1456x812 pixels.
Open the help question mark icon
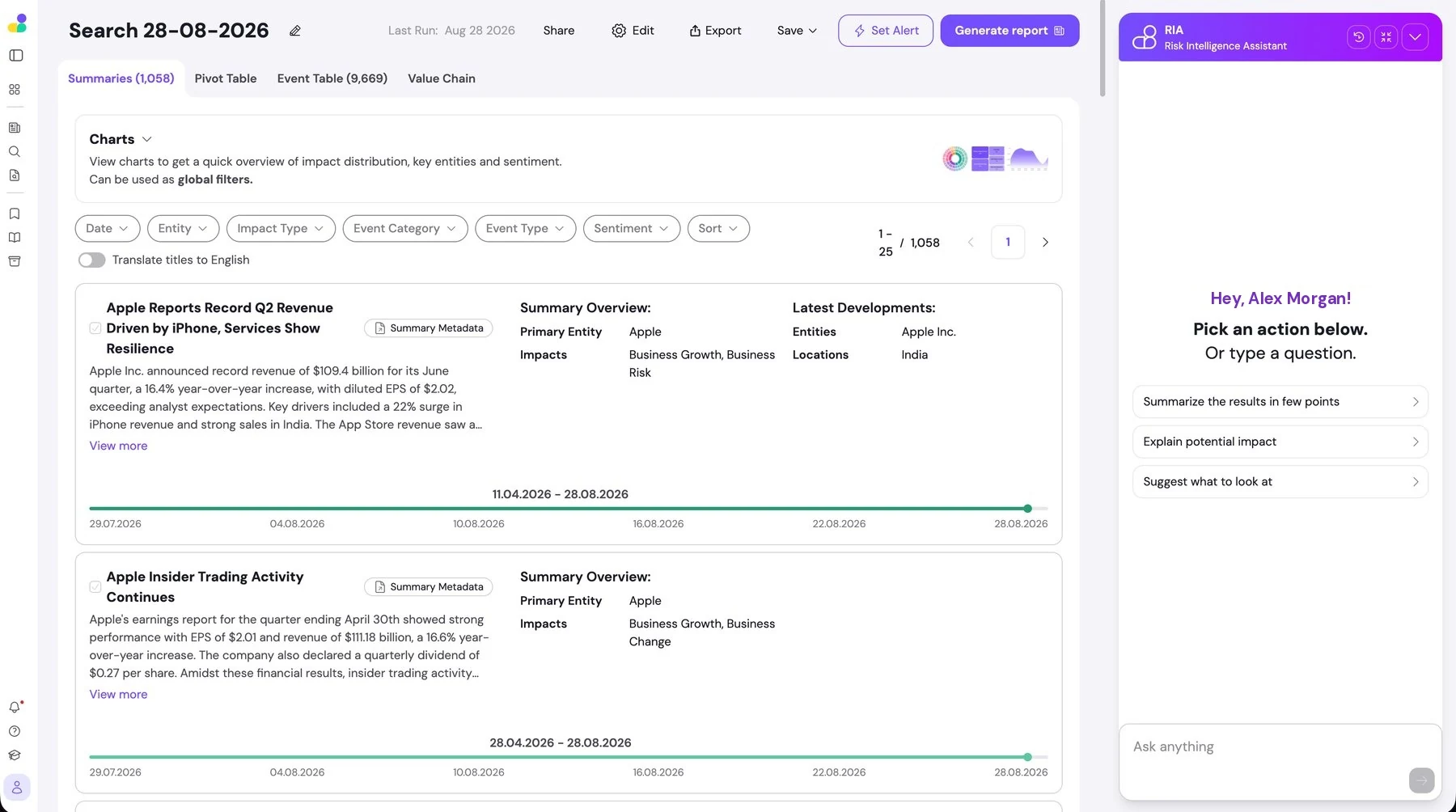(15, 731)
